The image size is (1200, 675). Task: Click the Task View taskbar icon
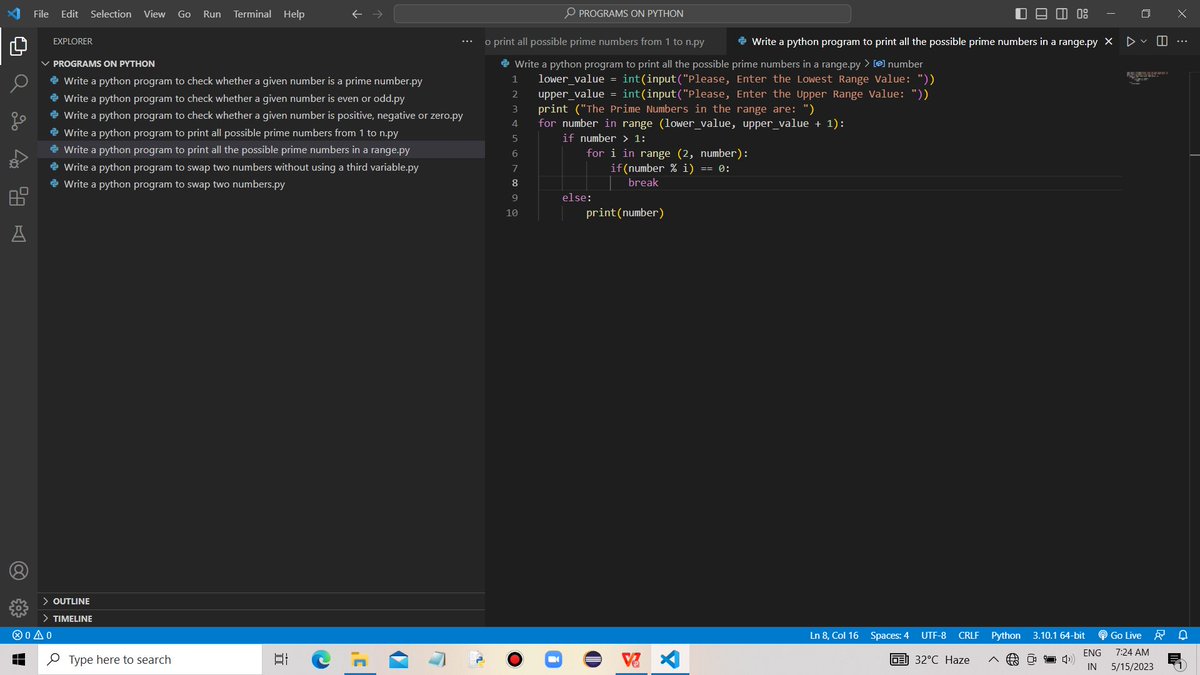tap(281, 659)
